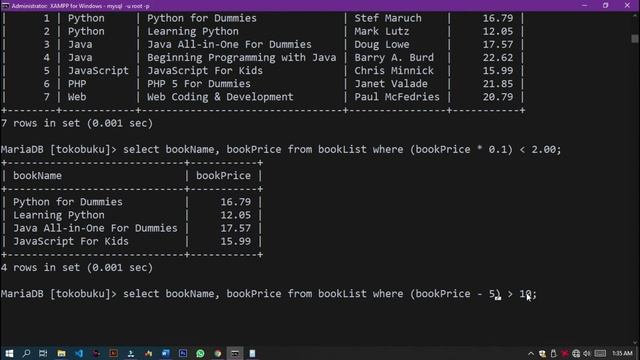Open the touch keyboard tray icon
Screen dimensions: 640x360
pos(600,353)
